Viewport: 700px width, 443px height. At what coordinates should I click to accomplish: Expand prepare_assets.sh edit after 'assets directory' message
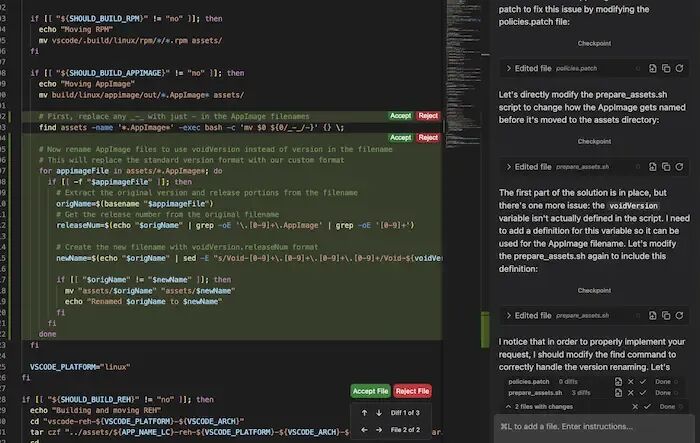pos(508,167)
